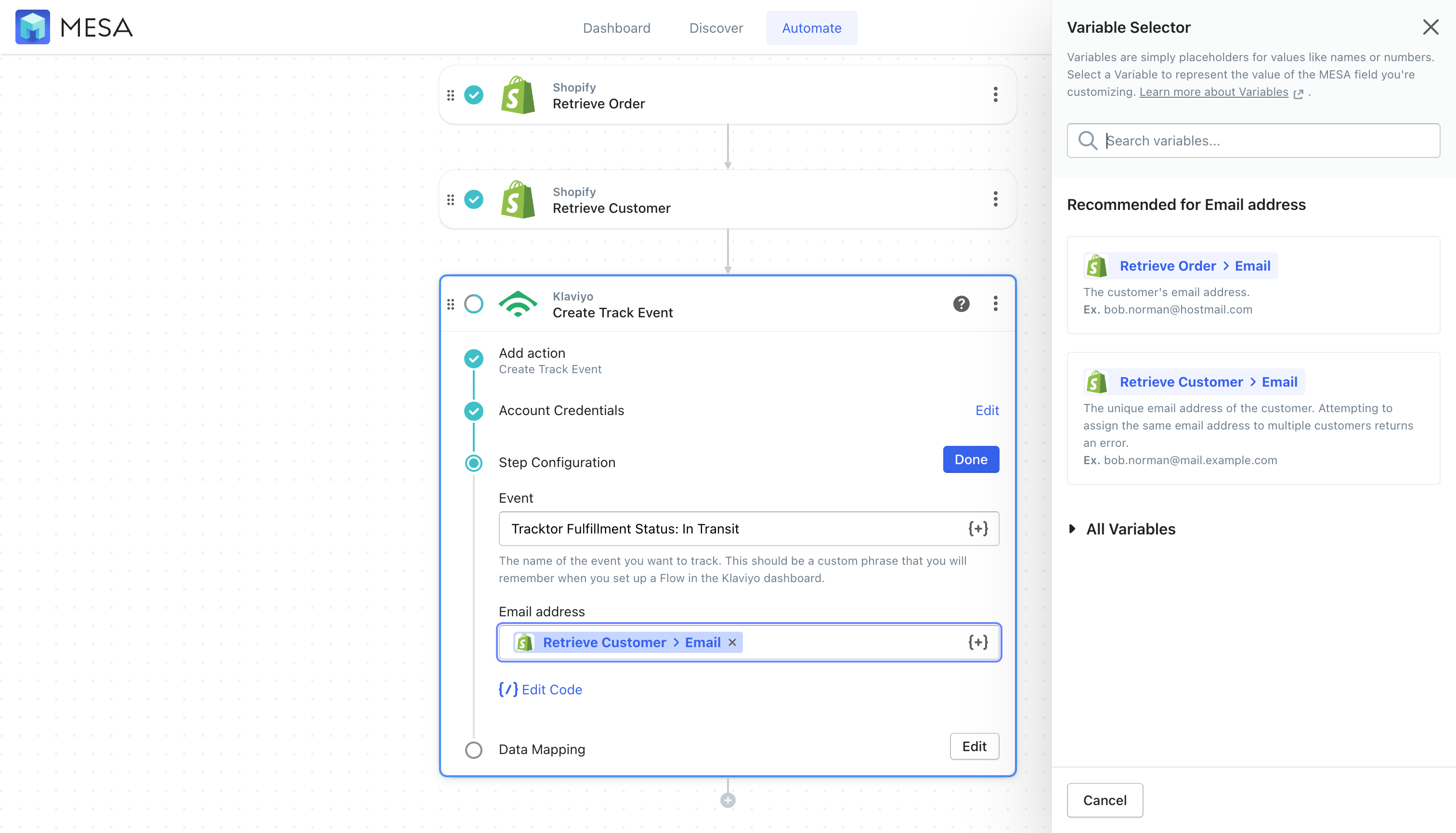Add a new step below Klaviyo
This screenshot has height=833, width=1456.
[x=728, y=800]
